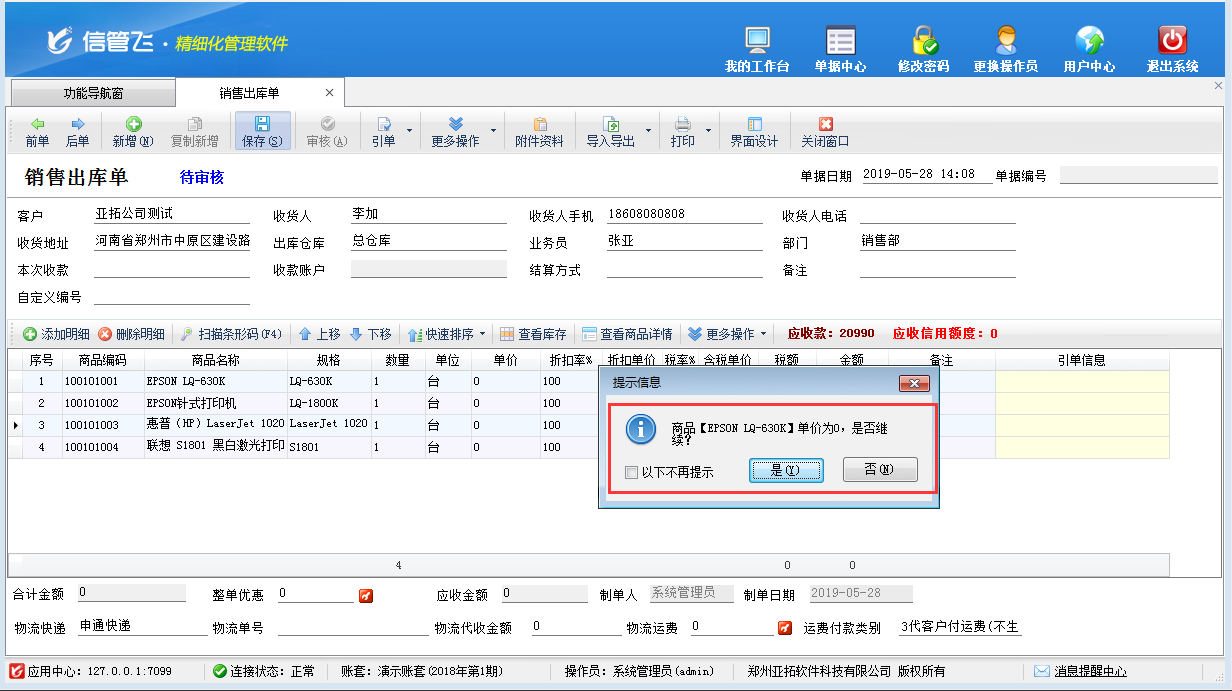Click the 客户 input field
The image size is (1232, 691).
171,215
